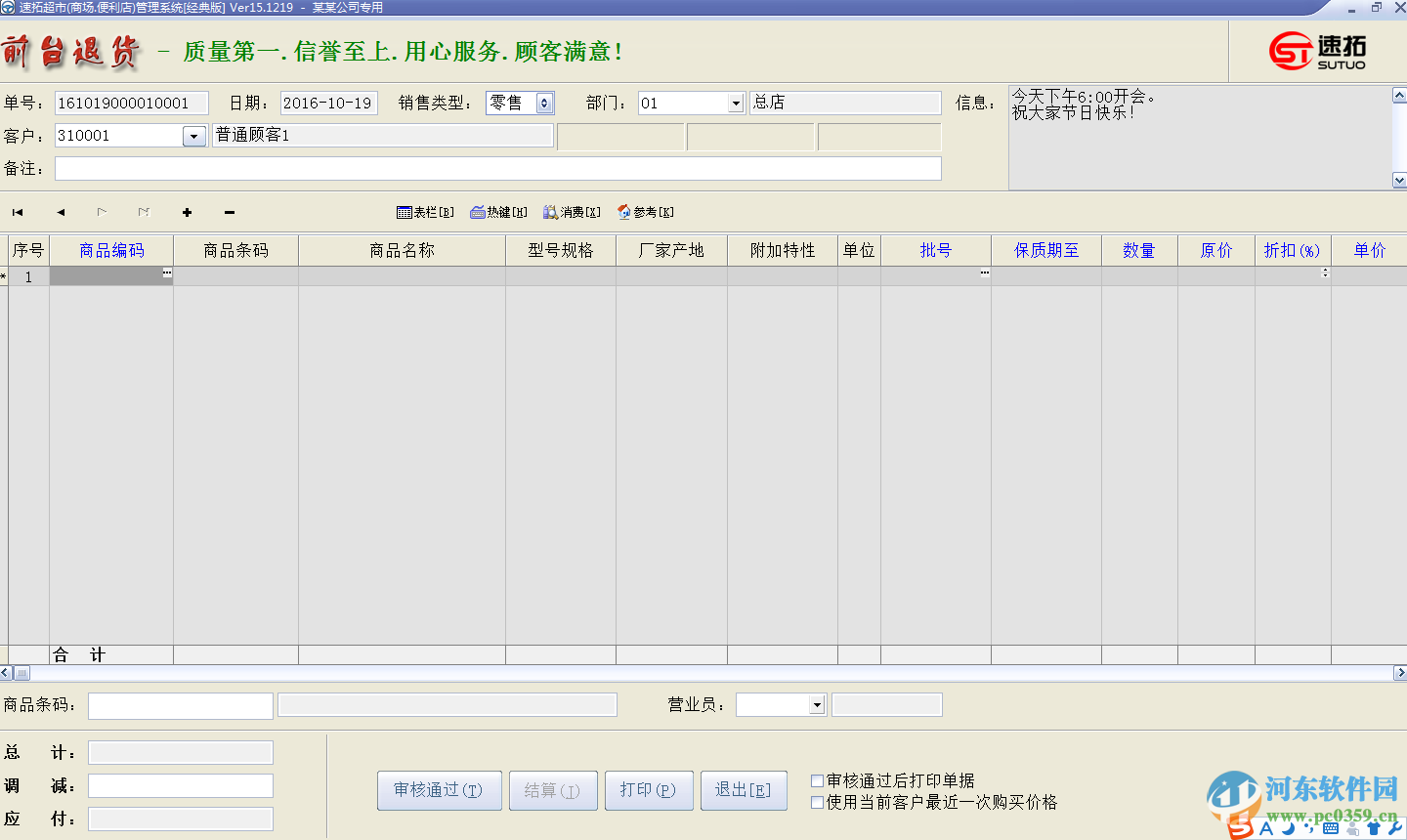The height and width of the screenshot is (840, 1407).
Task: Select row 1 in the grid
Action: click(28, 276)
